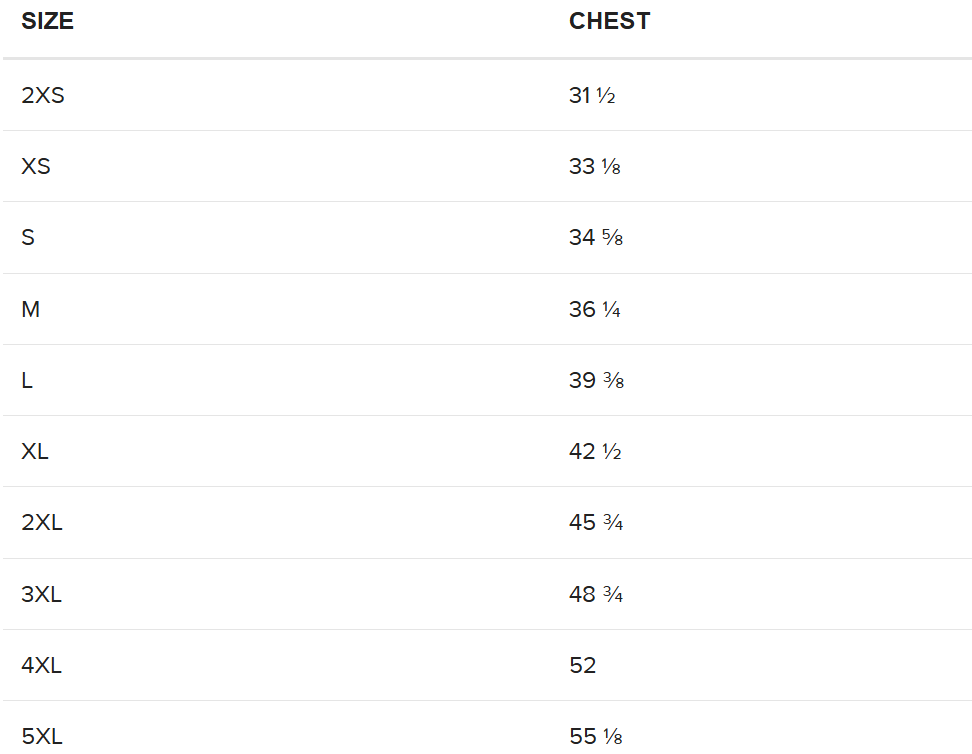The image size is (972, 754).
Task: Click the XL size label
Action: (x=35, y=452)
